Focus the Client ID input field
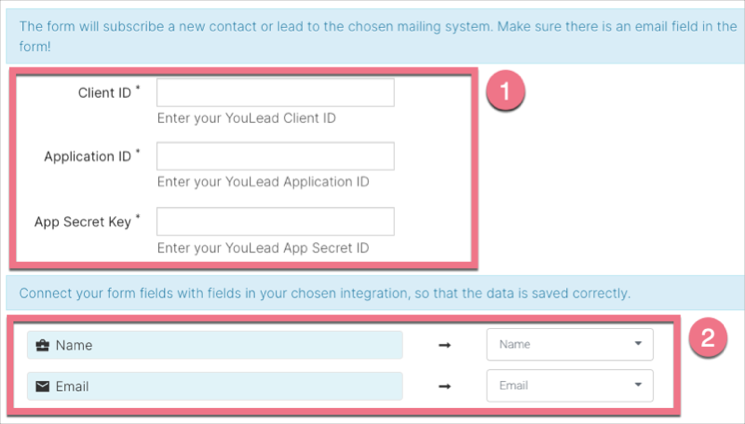The image size is (745, 424). tap(275, 93)
